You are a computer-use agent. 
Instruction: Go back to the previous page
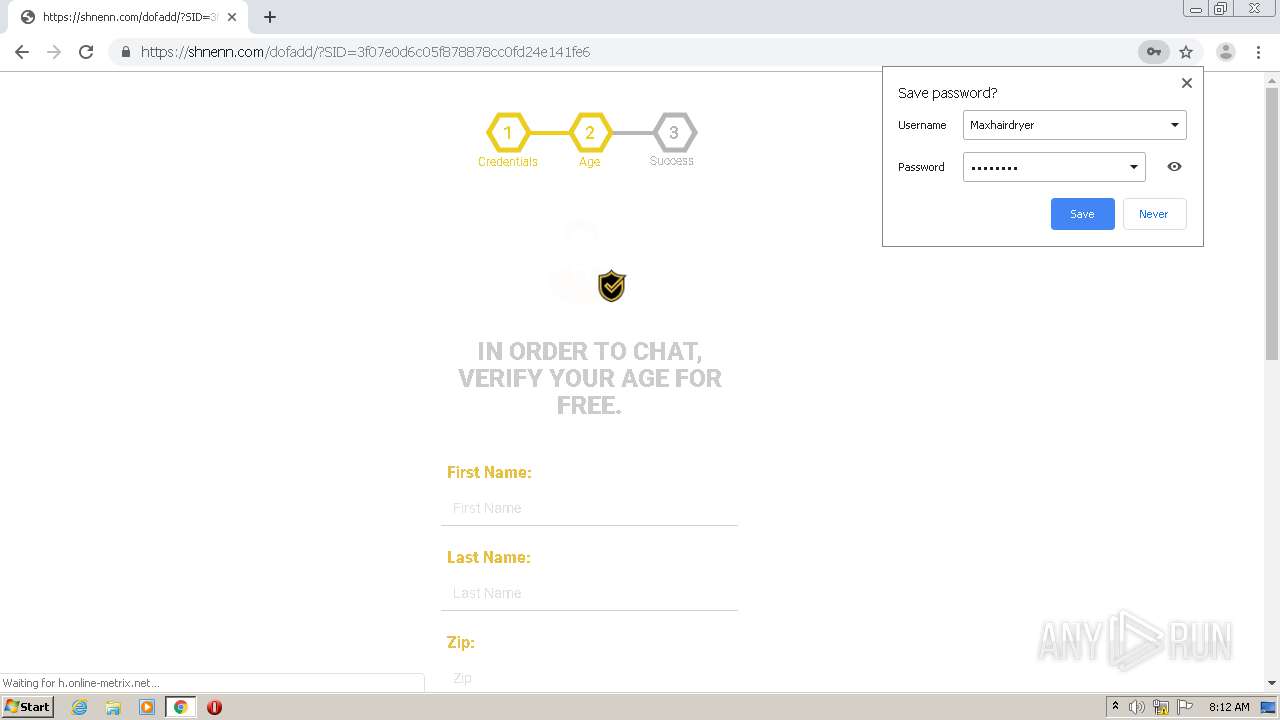pos(22,52)
